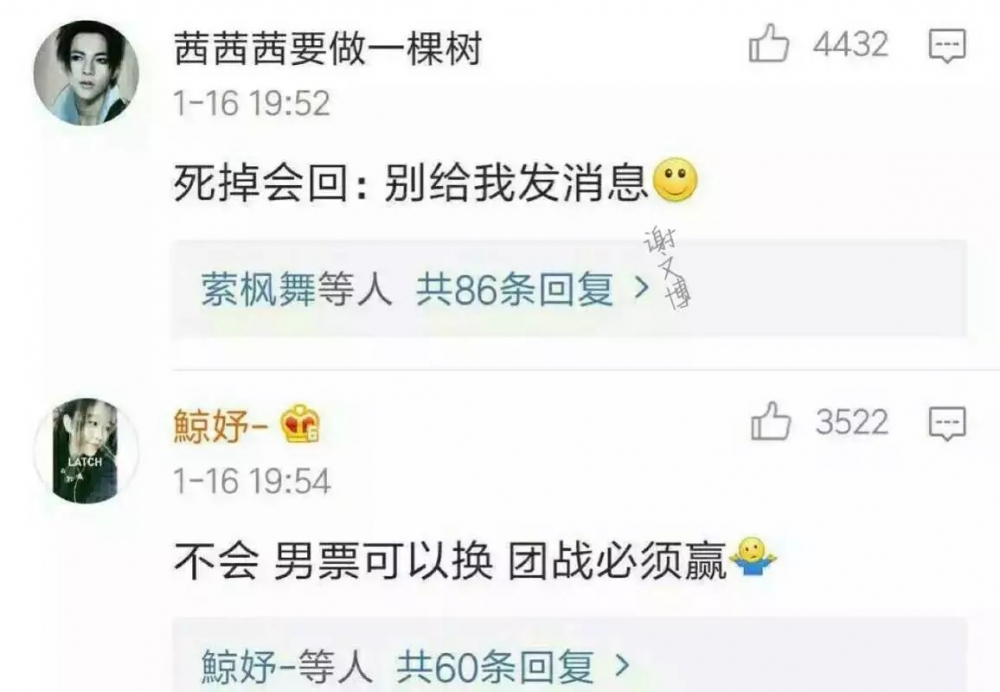Open the orange 鲸妤- username
The height and width of the screenshot is (692, 1000).
[x=221, y=426]
